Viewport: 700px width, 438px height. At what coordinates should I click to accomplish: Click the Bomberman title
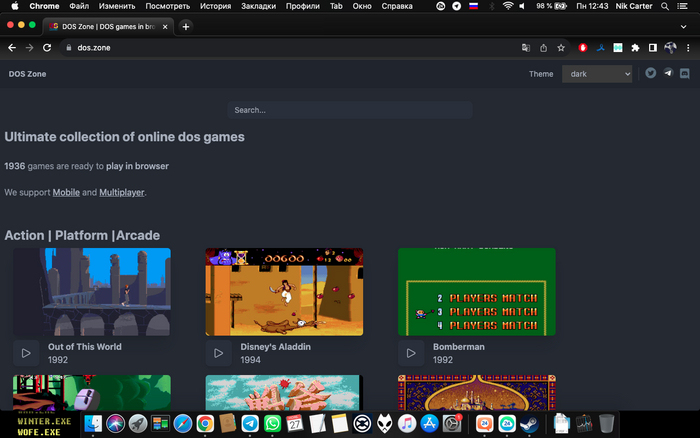(x=458, y=346)
